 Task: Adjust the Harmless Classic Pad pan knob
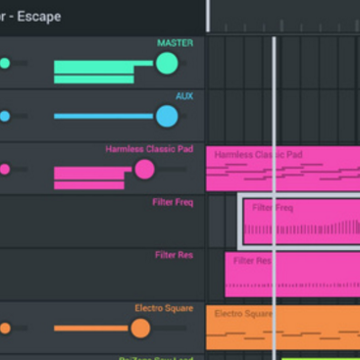(5, 169)
